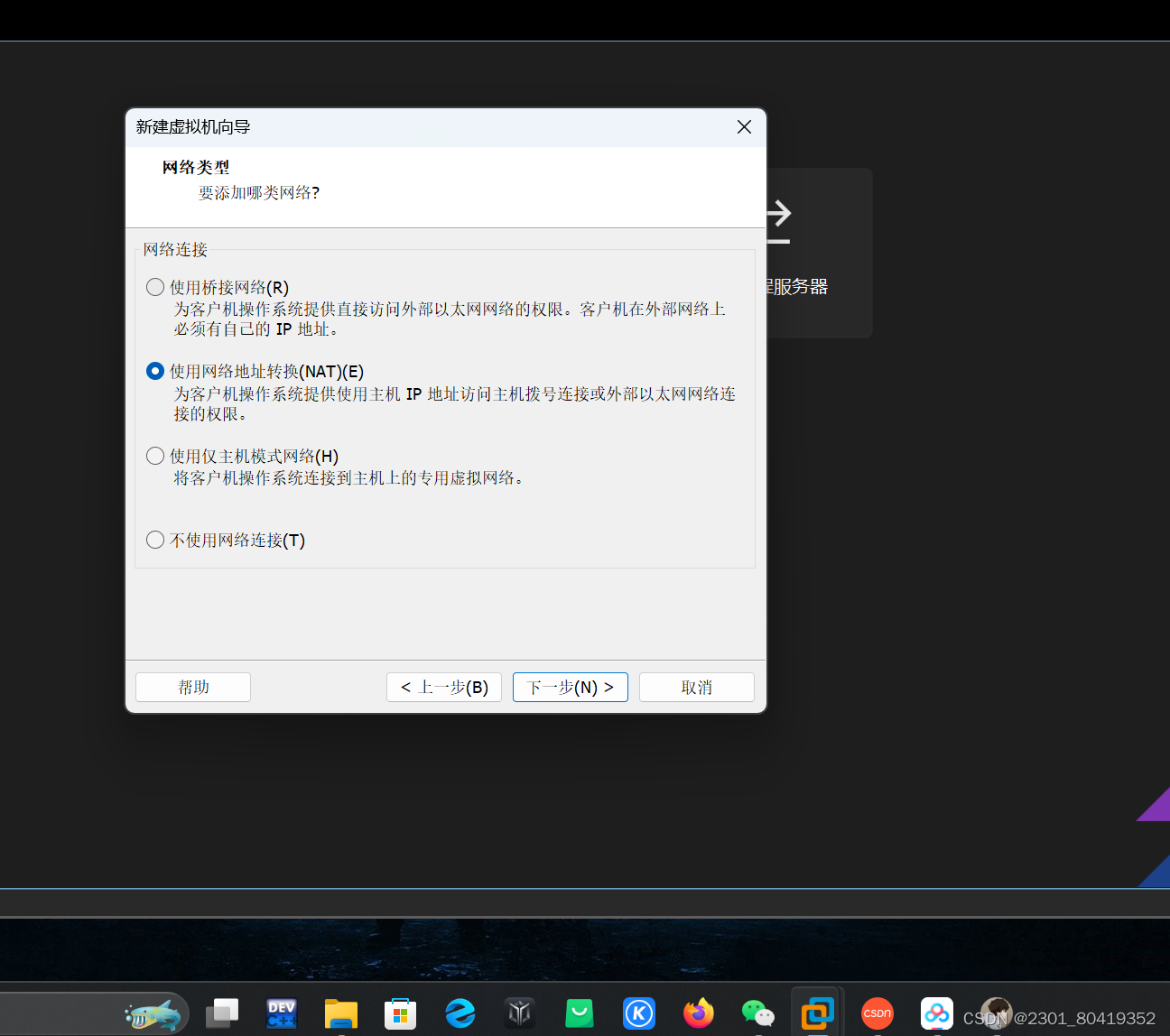
Task: Open WeChat from the taskbar
Action: point(758,1013)
